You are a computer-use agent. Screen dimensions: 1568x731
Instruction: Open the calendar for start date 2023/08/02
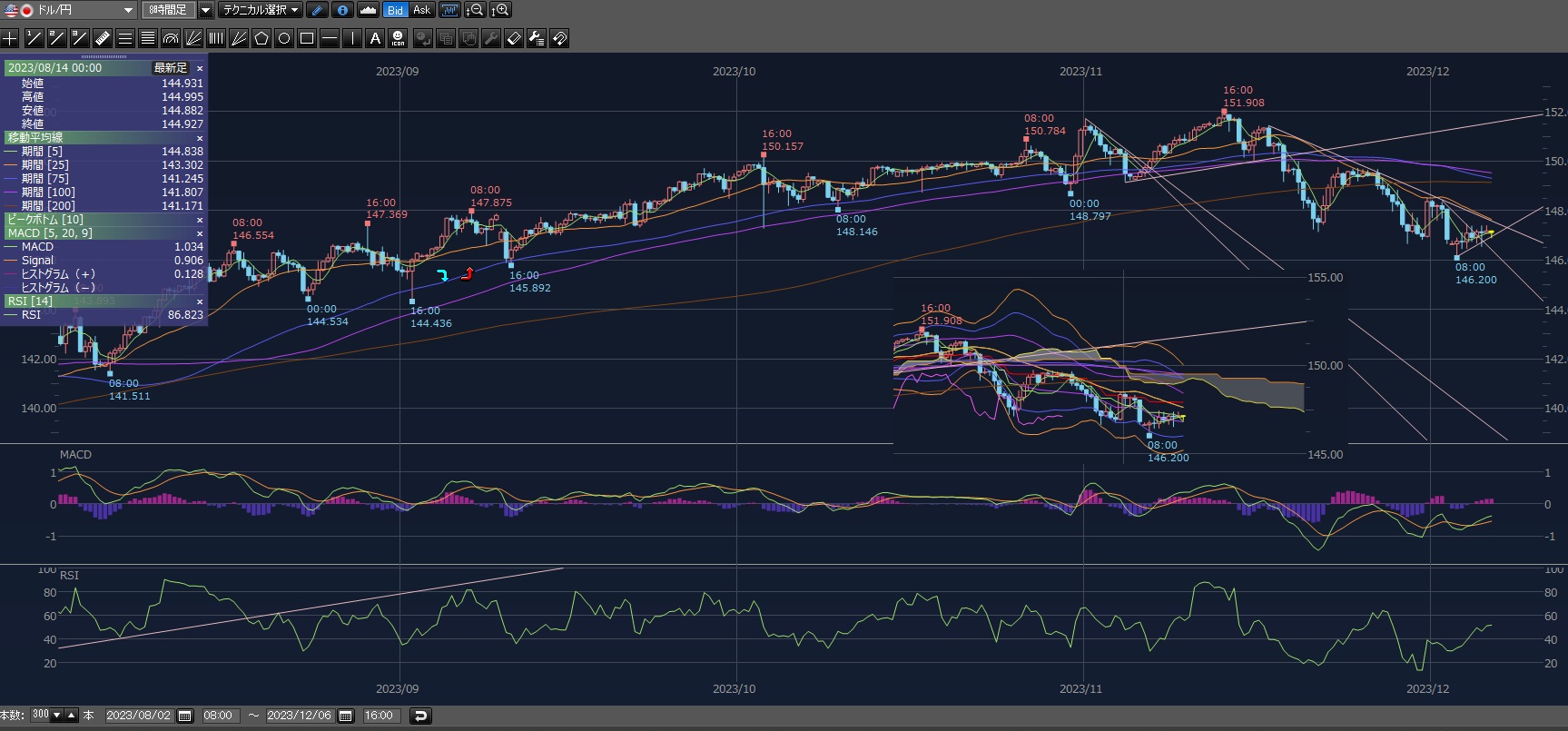coord(184,716)
